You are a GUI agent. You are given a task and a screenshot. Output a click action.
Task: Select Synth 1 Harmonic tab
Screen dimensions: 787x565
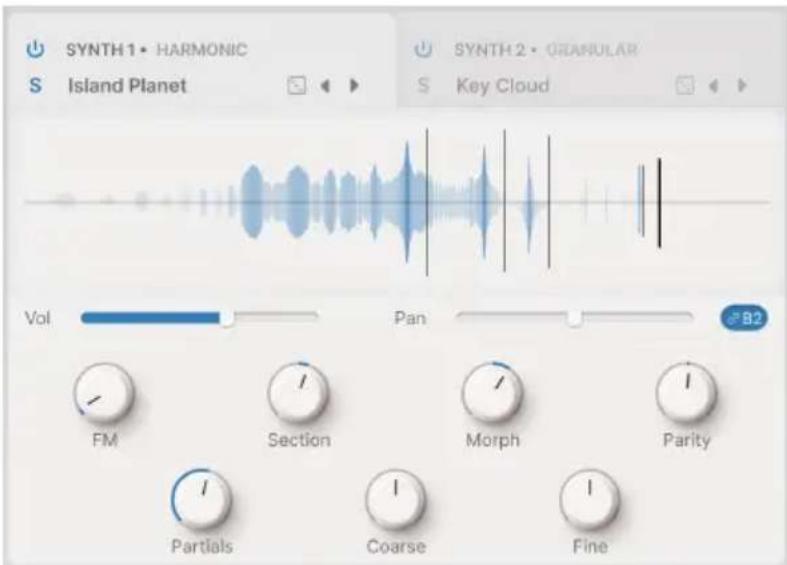pos(201,60)
